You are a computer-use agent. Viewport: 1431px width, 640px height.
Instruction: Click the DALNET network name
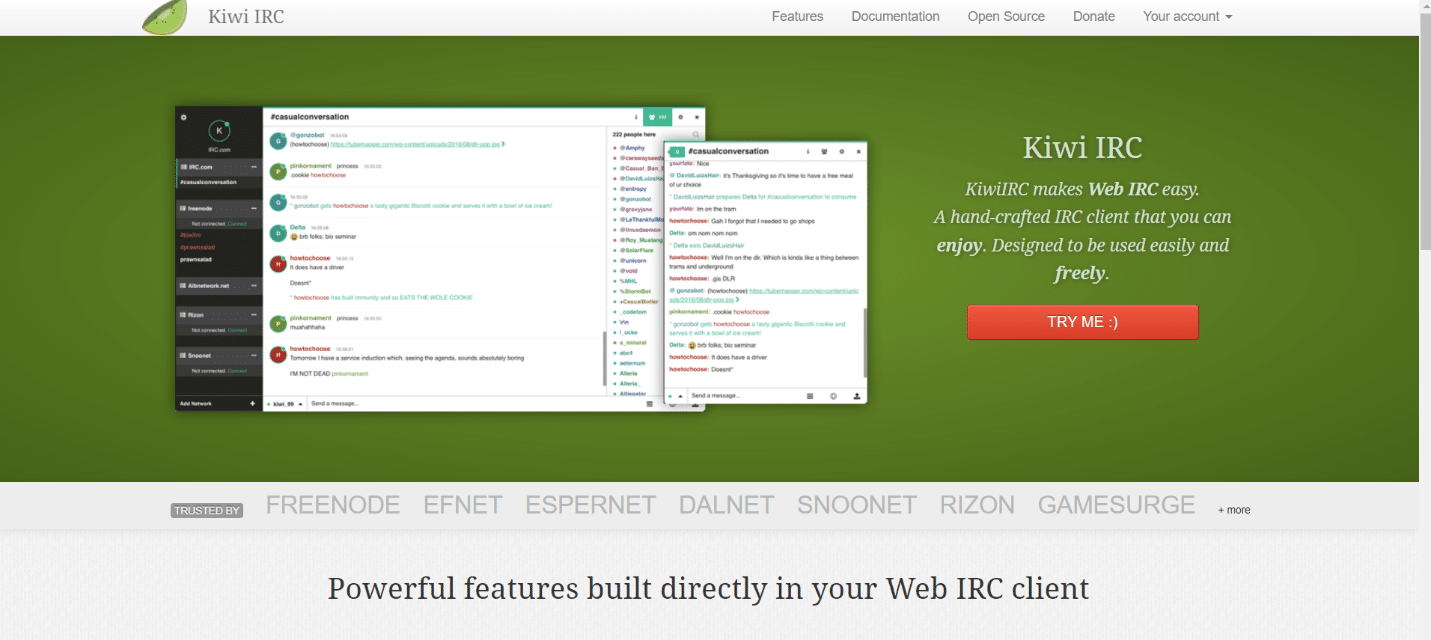pos(727,505)
